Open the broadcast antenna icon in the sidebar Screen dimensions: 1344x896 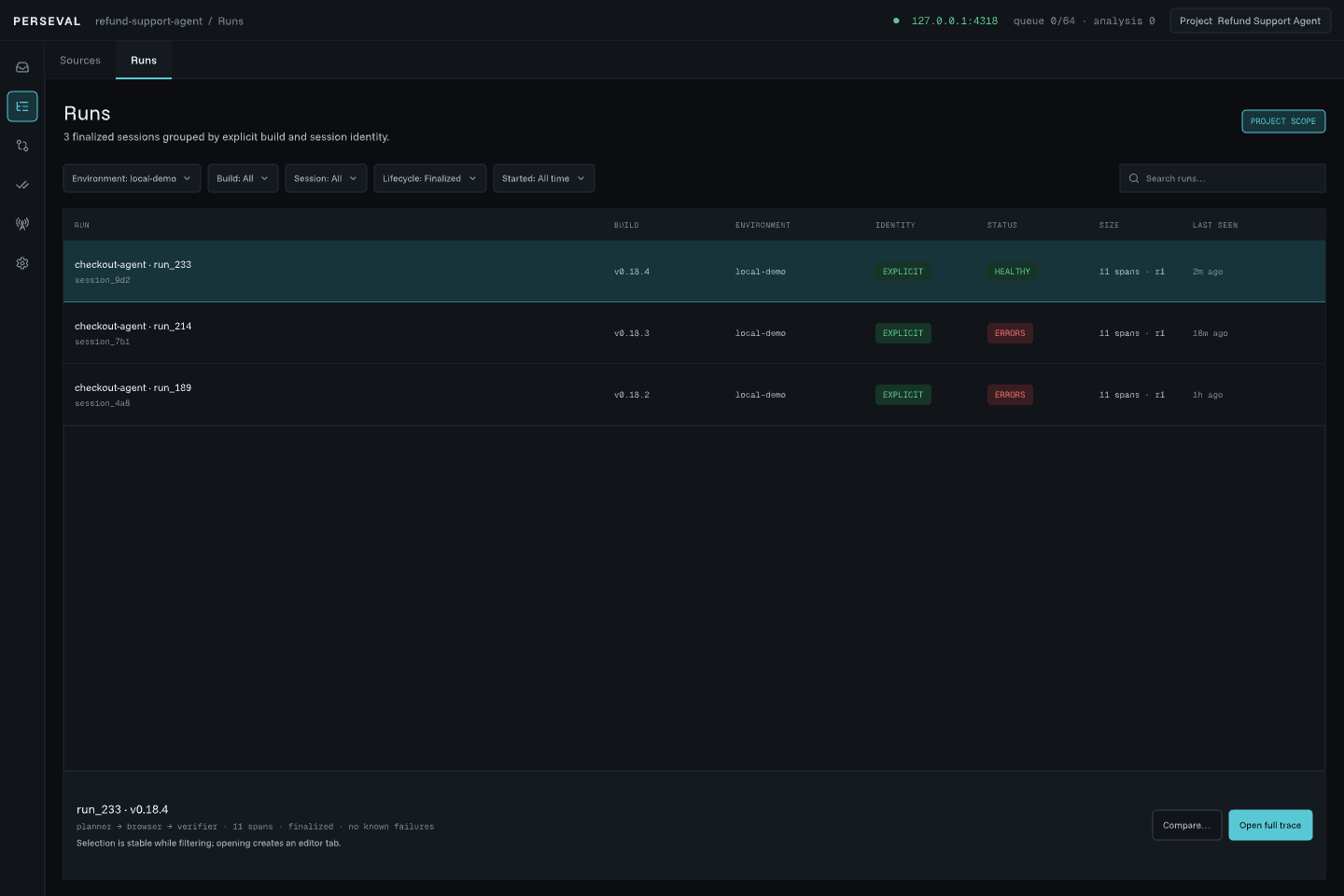tap(22, 224)
